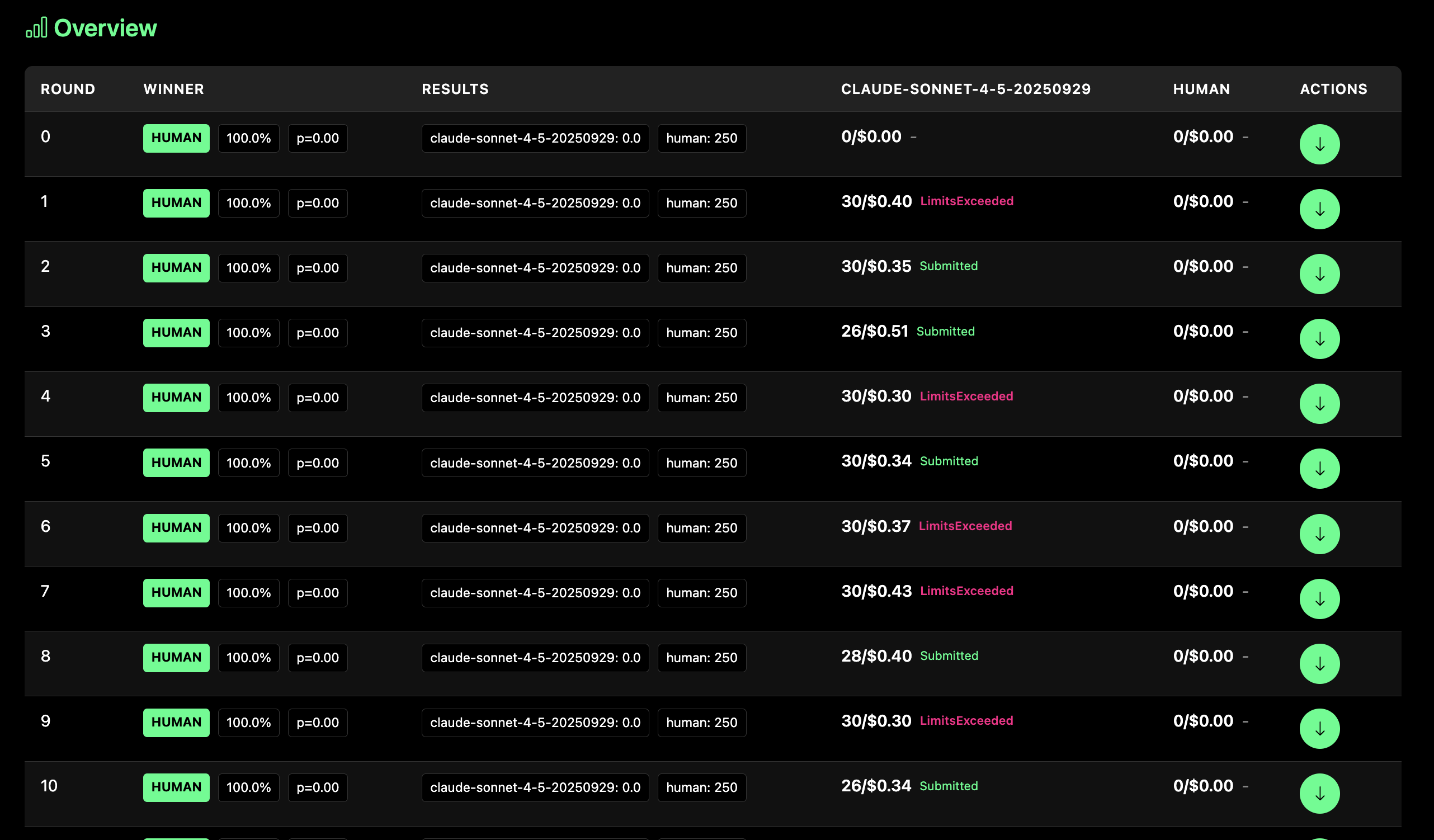1434x840 pixels.
Task: Click the CLAUDE-SONNET-4-5-20250929 column header
Action: (x=966, y=89)
